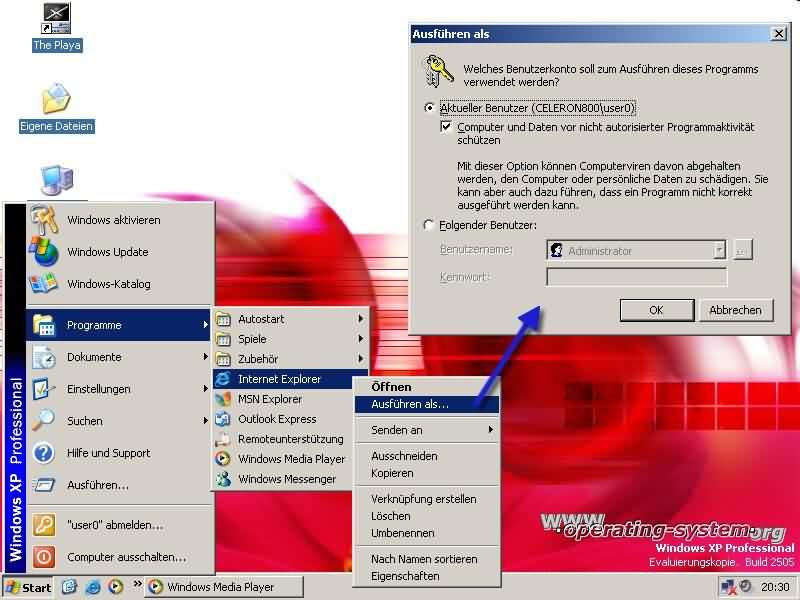Viewport: 800px width, 600px height.
Task: Open the Benutzername dropdown arrow
Action: tap(719, 250)
